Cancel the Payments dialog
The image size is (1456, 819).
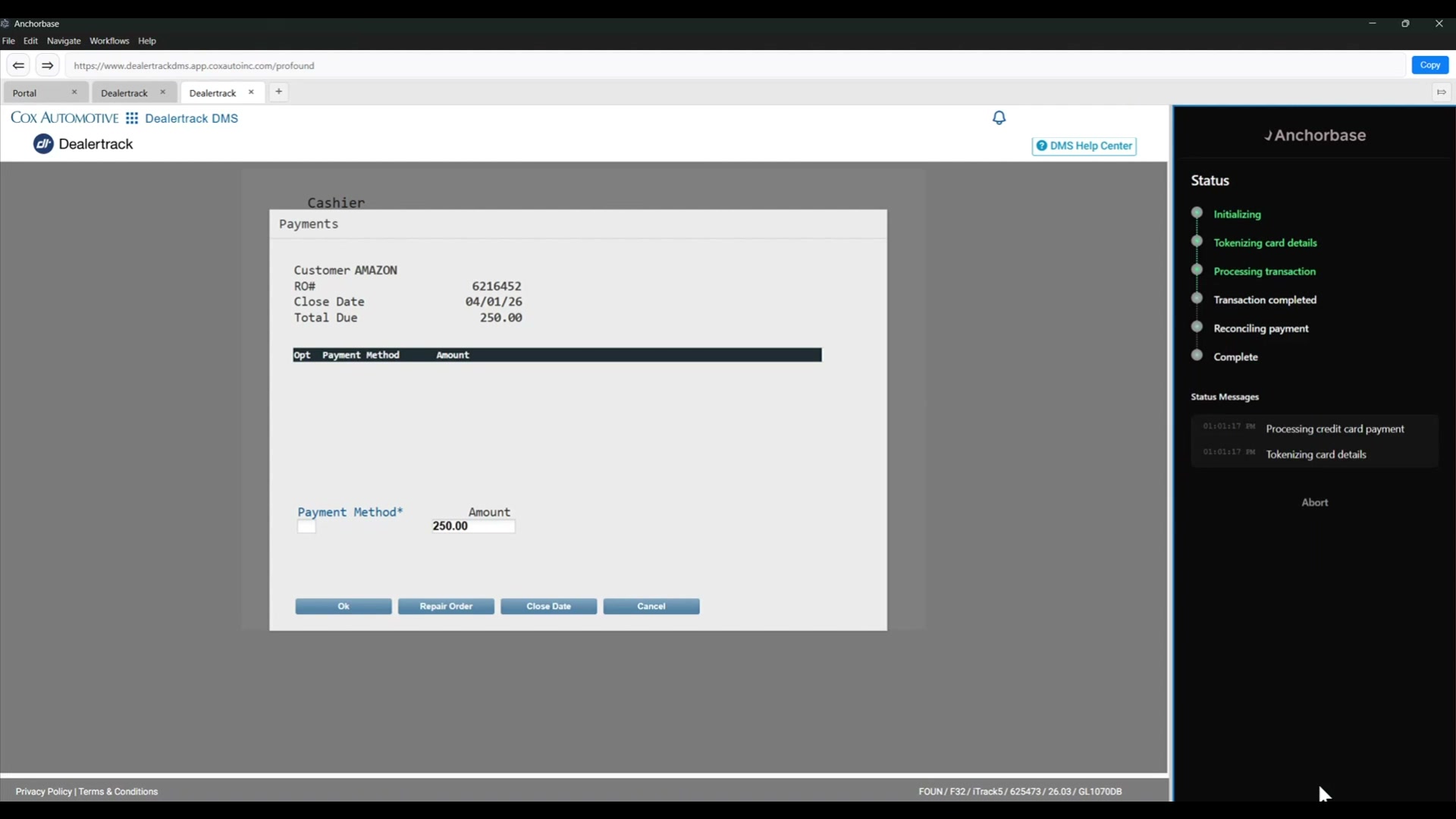(651, 607)
